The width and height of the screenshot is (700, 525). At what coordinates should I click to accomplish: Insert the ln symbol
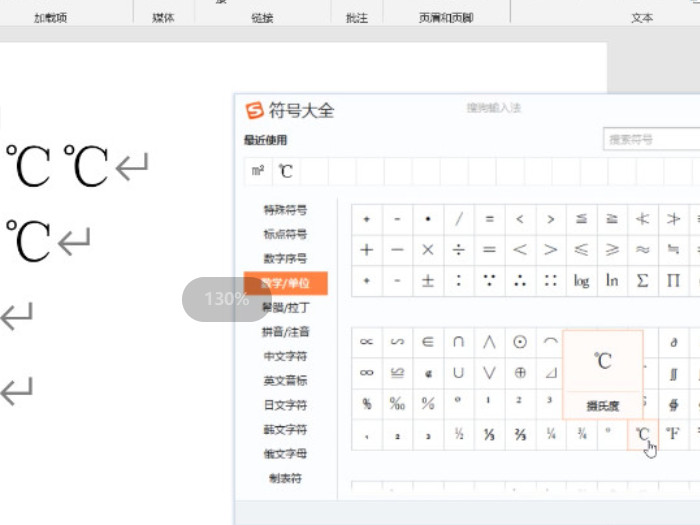(x=612, y=281)
